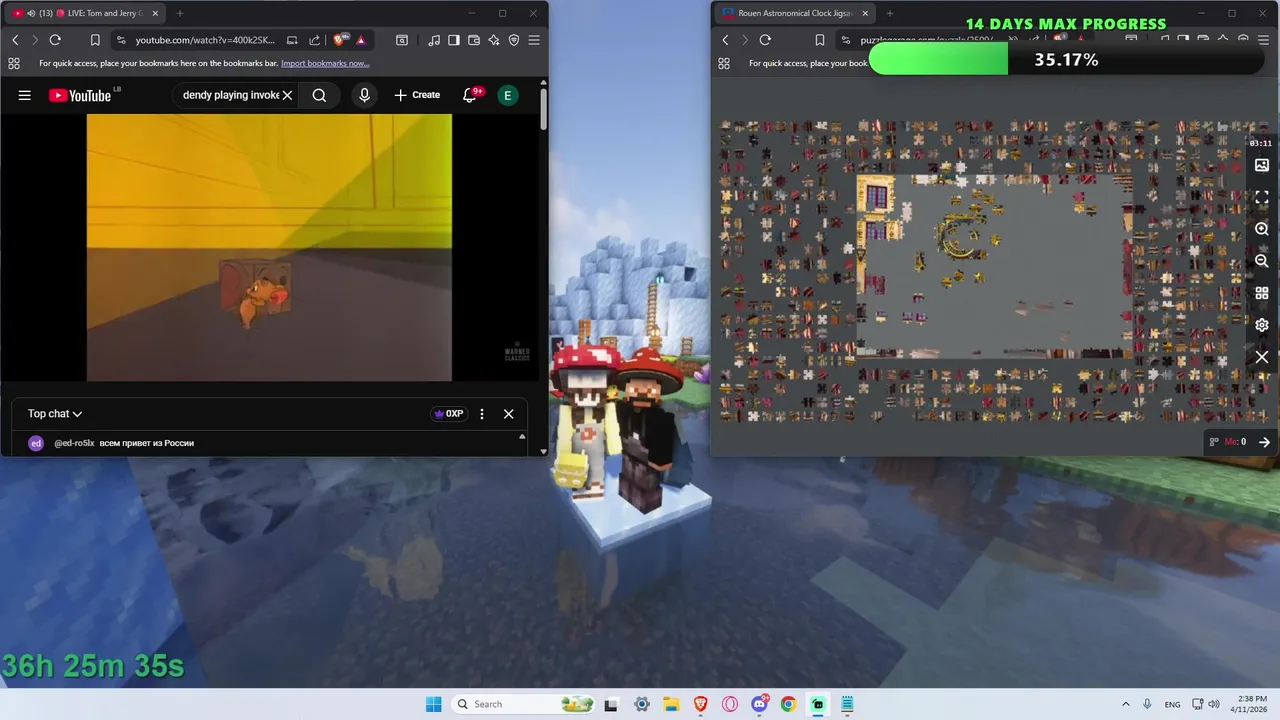Screen dimensions: 1280x720
Task: Open Discord from the taskbar
Action: pos(759,704)
